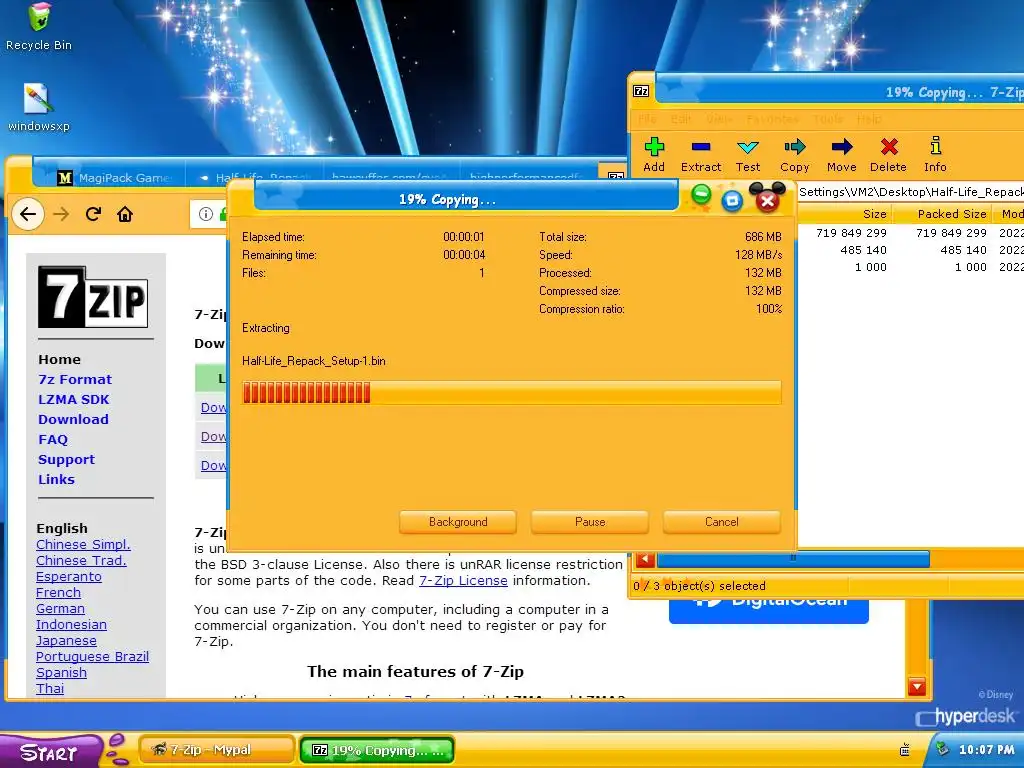This screenshot has width=1024, height=768.
Task: Open the MagiPack Games browser tab
Action: pos(114,177)
